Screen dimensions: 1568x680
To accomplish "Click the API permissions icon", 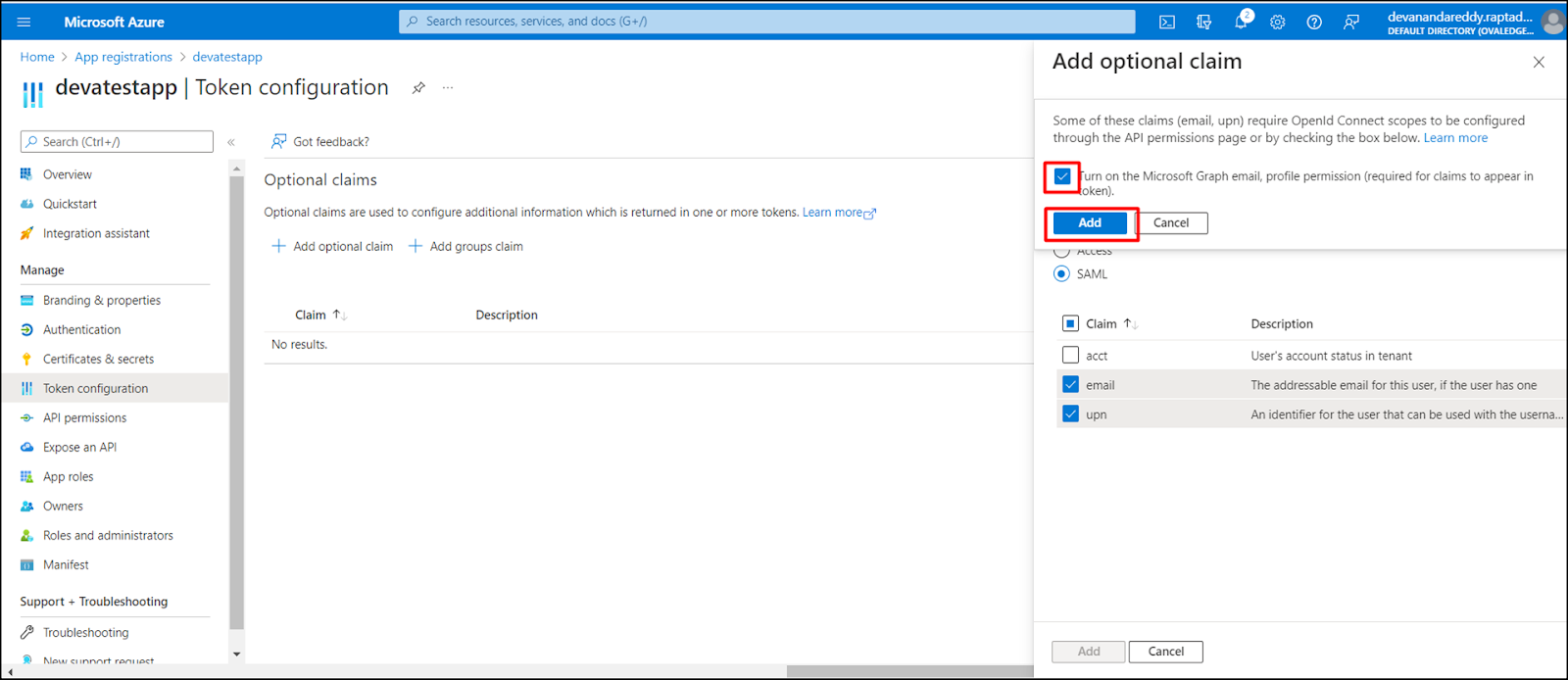I will coord(26,417).
